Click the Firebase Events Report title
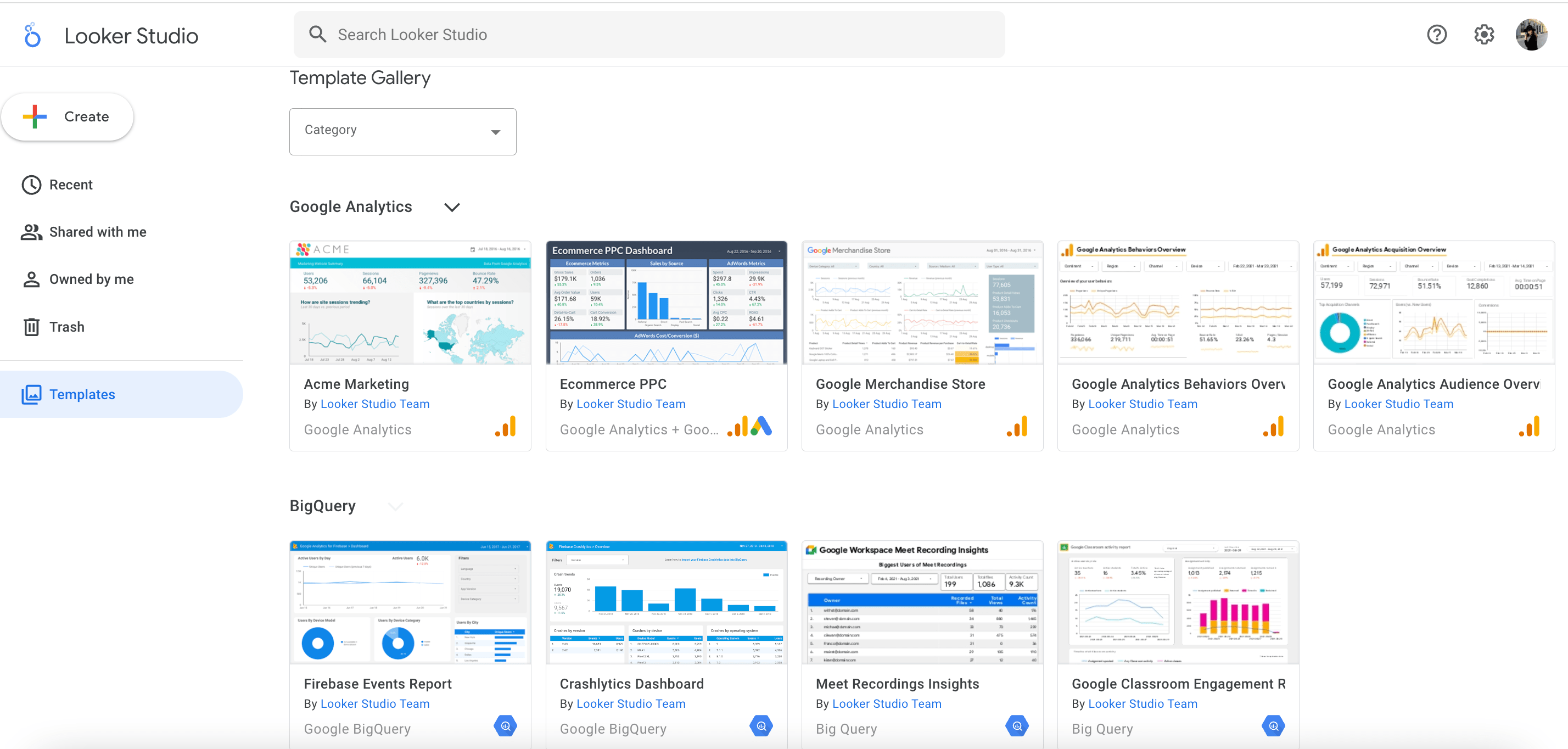The height and width of the screenshot is (749, 1568). point(377,683)
